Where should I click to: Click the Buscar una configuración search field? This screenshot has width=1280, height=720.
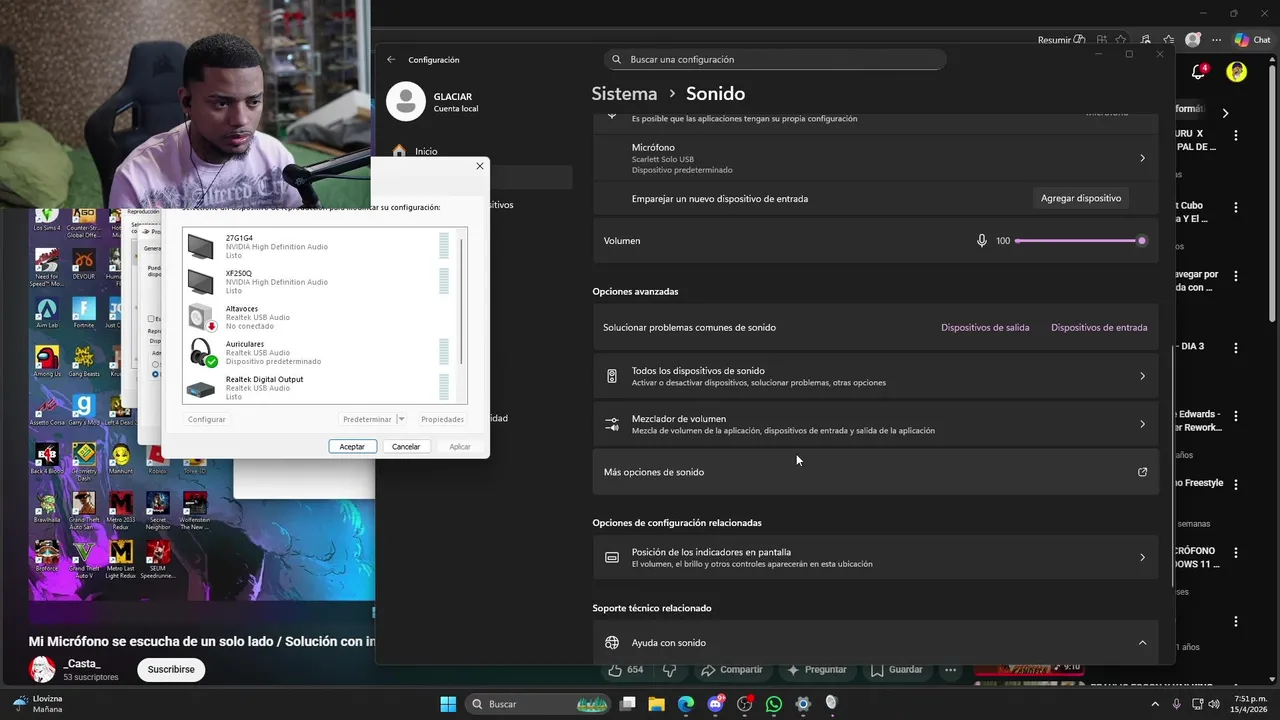775,60
